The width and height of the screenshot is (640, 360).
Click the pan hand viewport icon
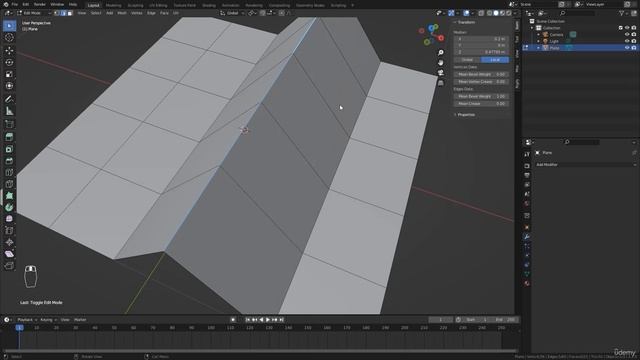[x=441, y=63]
